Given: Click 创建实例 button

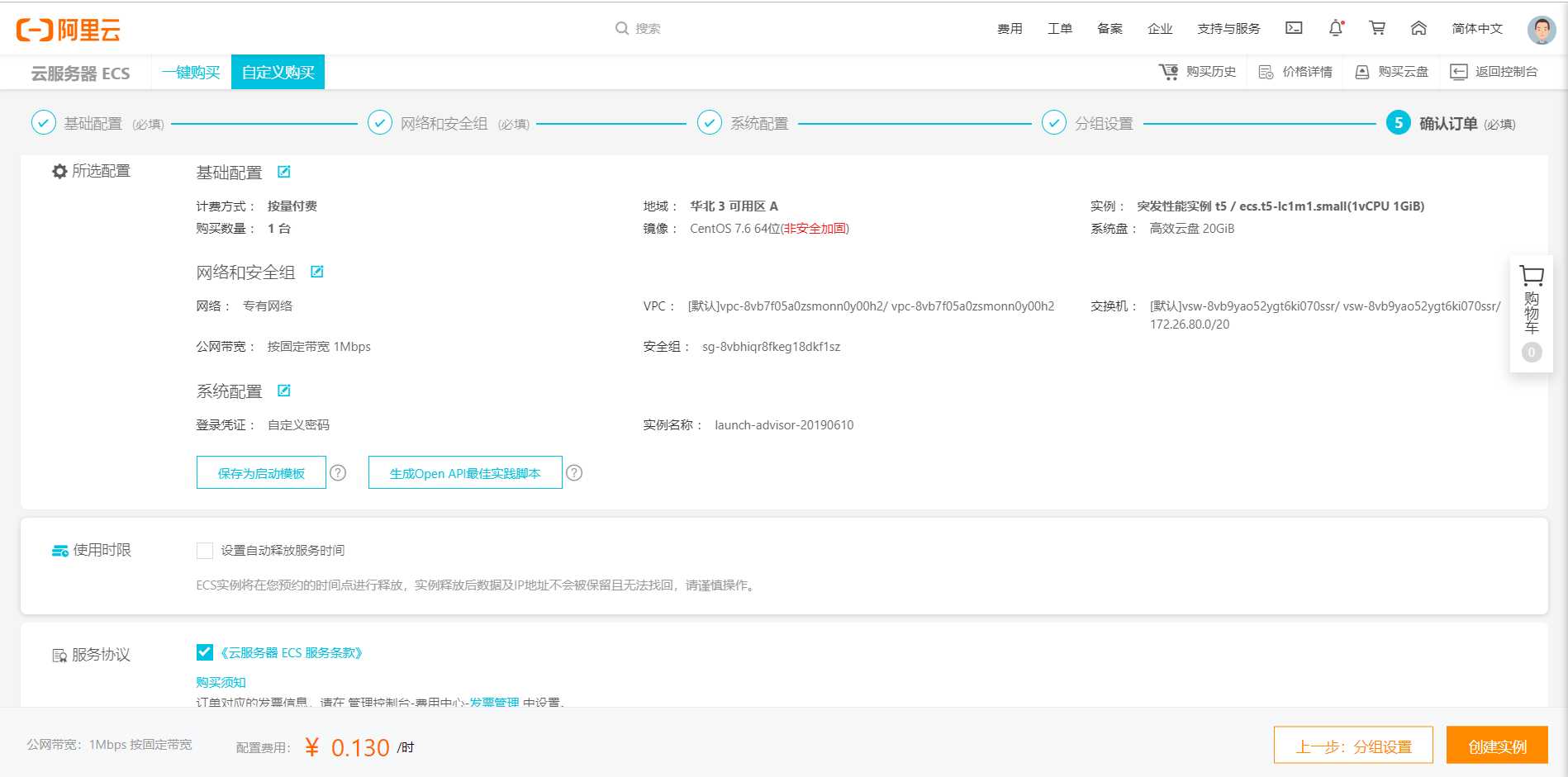Looking at the screenshot, I should click(1497, 746).
